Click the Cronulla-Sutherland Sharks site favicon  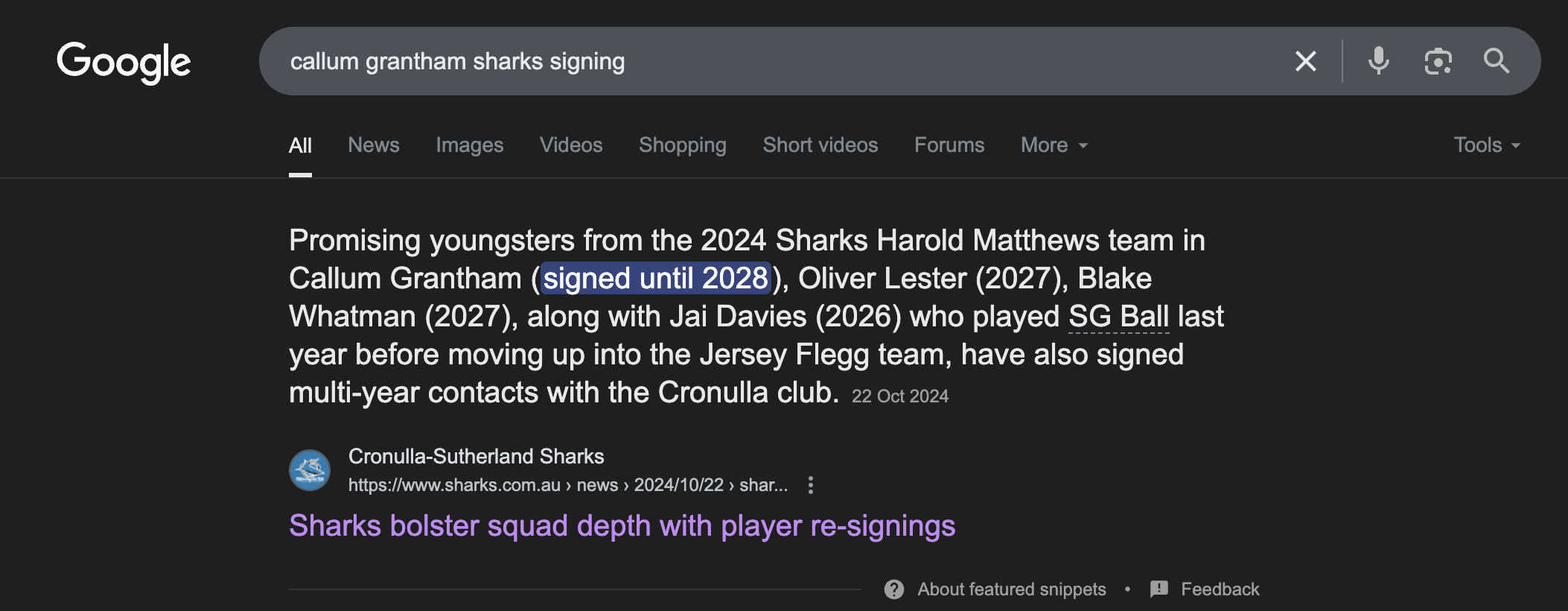pos(310,470)
